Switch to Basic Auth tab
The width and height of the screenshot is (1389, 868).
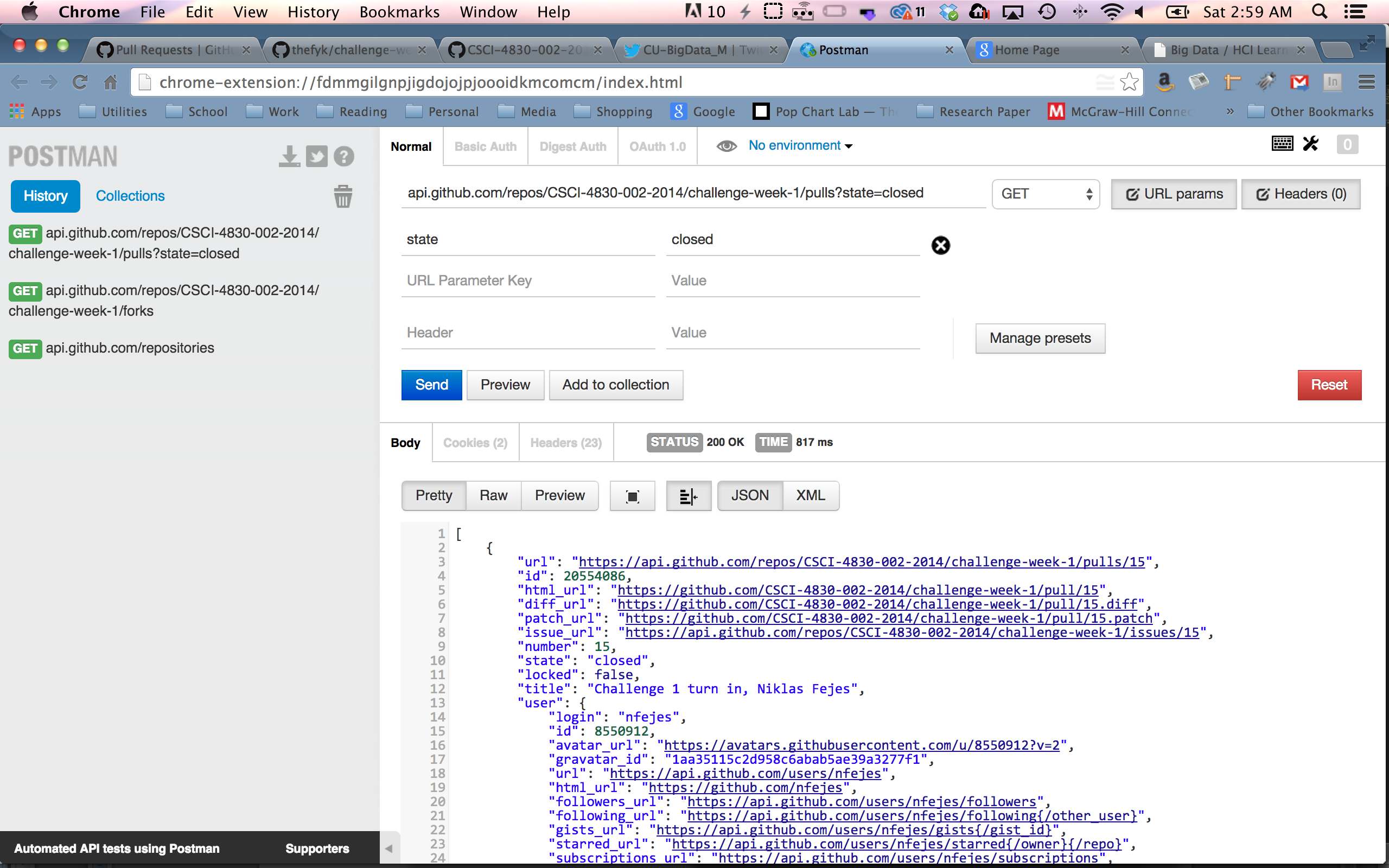(x=486, y=146)
